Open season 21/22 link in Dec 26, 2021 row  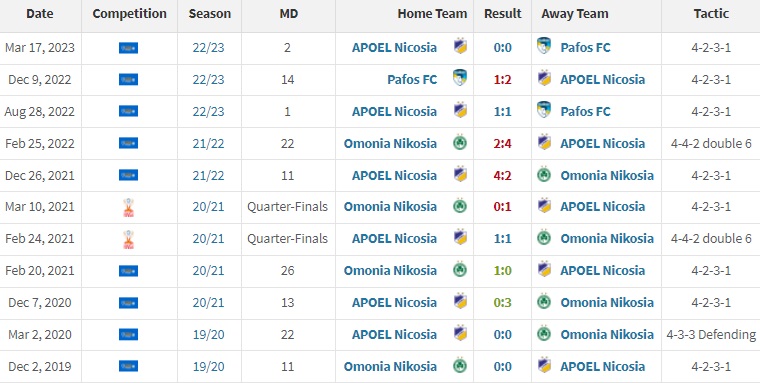pyautogui.click(x=208, y=176)
